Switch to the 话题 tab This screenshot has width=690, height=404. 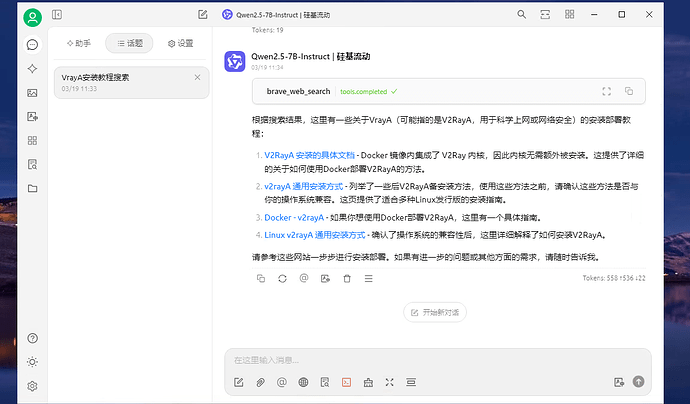pos(129,43)
